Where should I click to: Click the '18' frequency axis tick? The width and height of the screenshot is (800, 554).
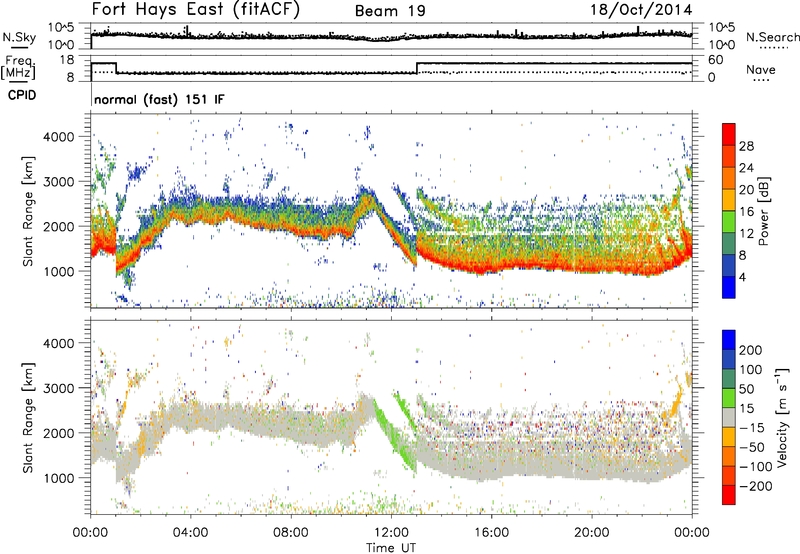tap(66, 60)
